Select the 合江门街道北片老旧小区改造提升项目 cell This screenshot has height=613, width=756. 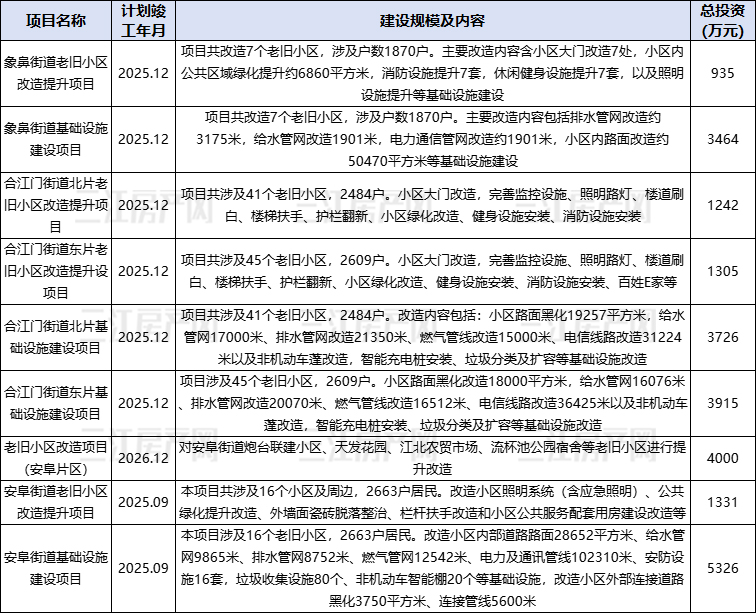point(56,205)
